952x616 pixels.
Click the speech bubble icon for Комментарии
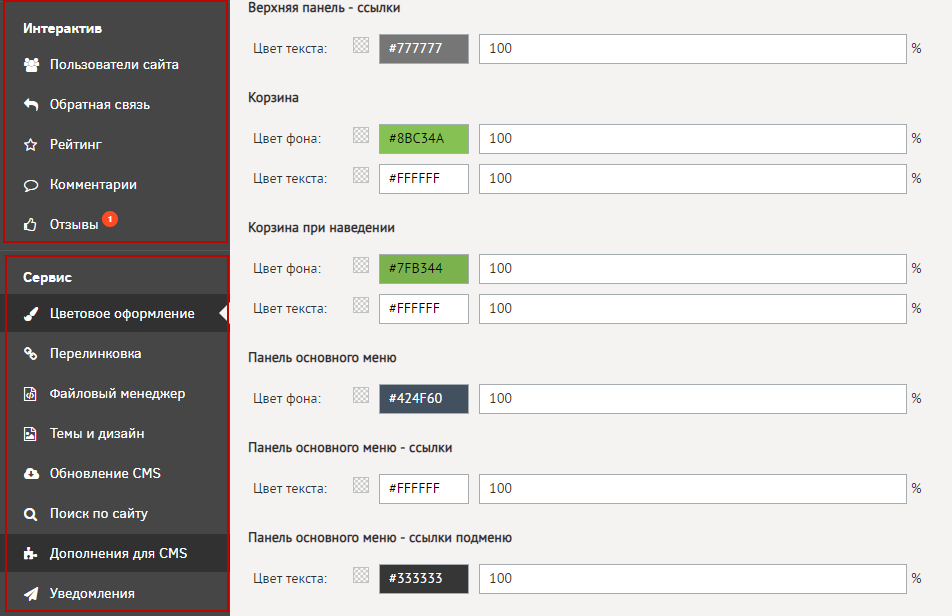click(x=30, y=185)
